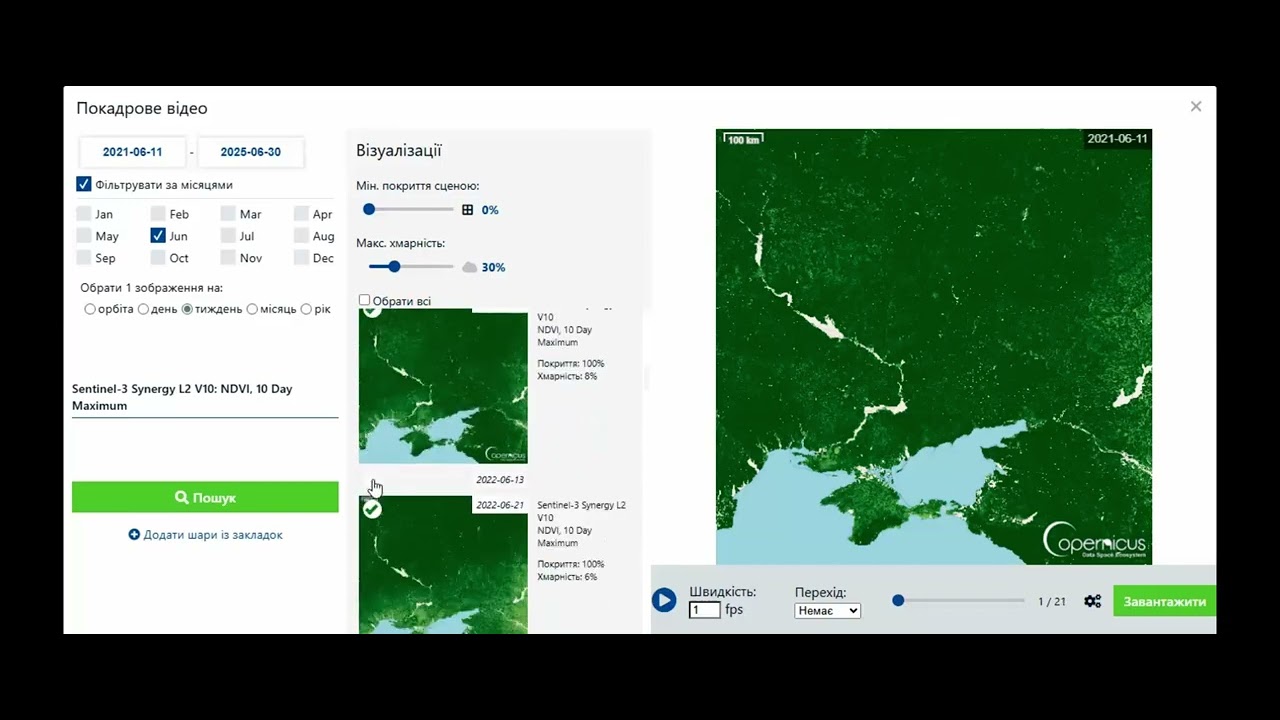
Task: Select the first NDVI thumbnail image
Action: point(443,386)
